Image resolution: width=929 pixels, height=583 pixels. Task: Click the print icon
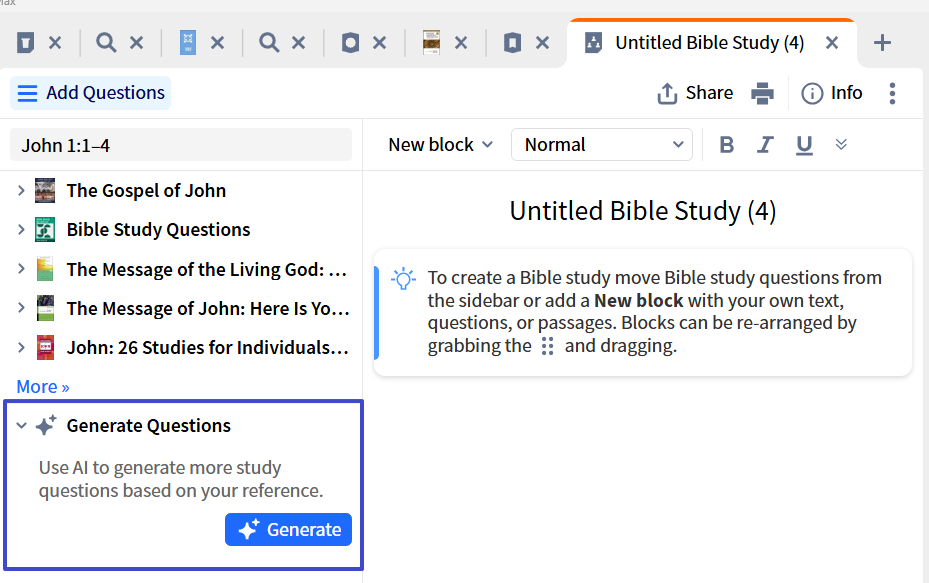(763, 93)
